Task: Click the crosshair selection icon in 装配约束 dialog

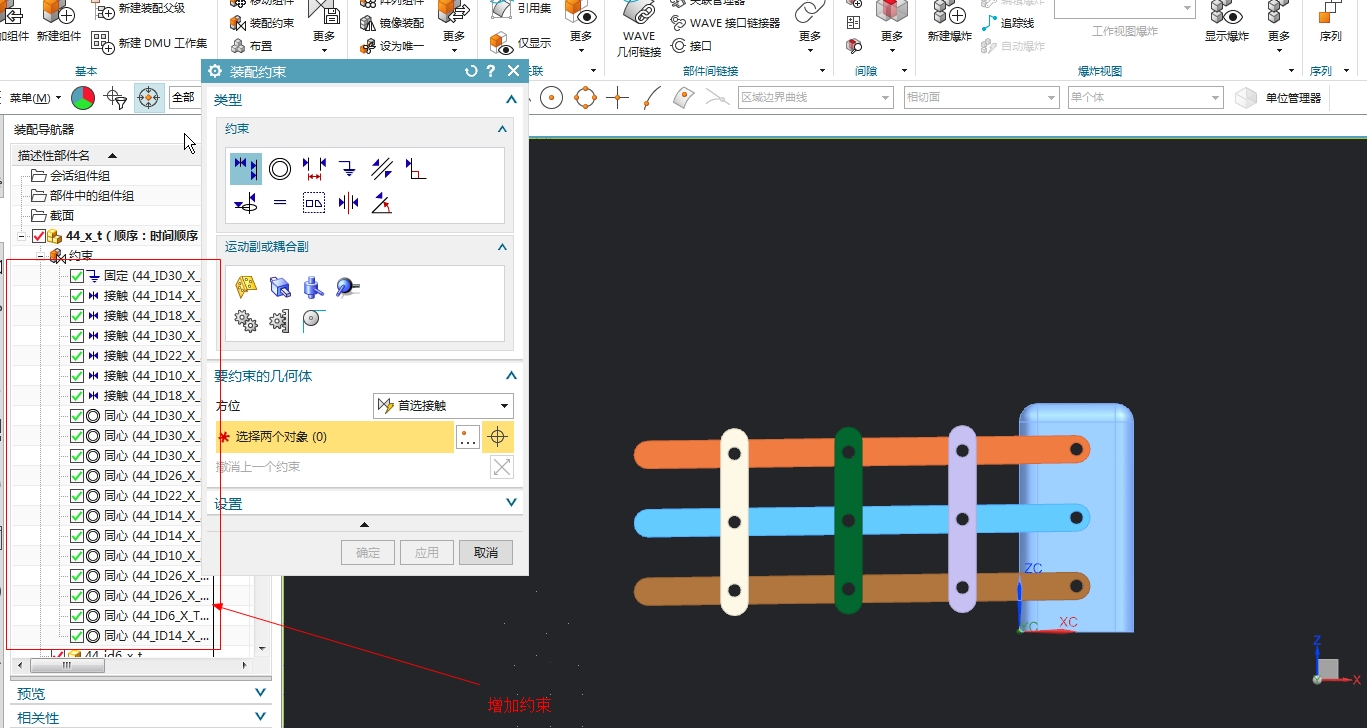Action: (498, 437)
